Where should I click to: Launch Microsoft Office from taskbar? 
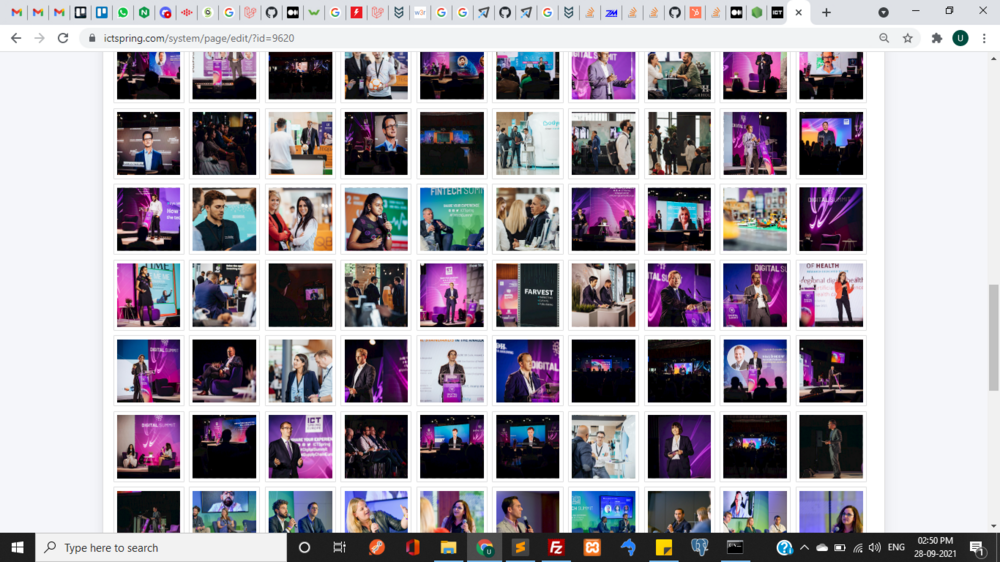(413, 547)
